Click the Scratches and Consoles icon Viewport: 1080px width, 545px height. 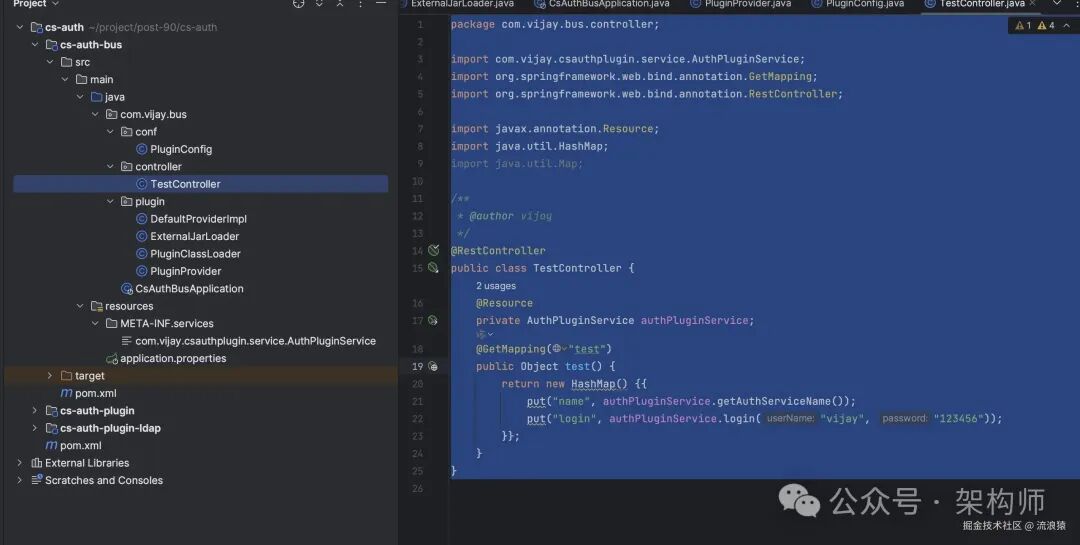tap(37, 480)
